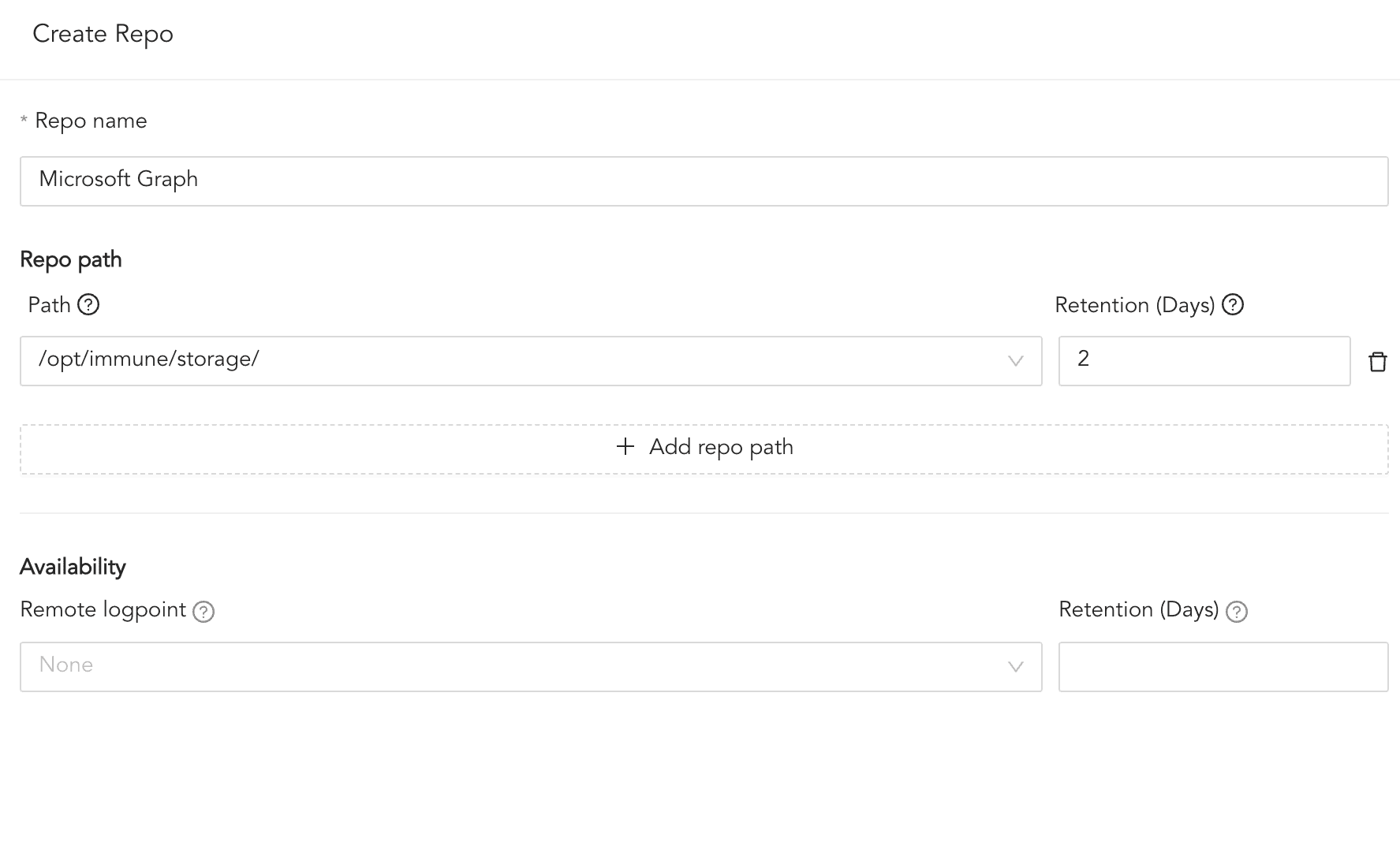The image size is (1400, 864).
Task: Click the Repo name label
Action: pyautogui.click(x=91, y=121)
